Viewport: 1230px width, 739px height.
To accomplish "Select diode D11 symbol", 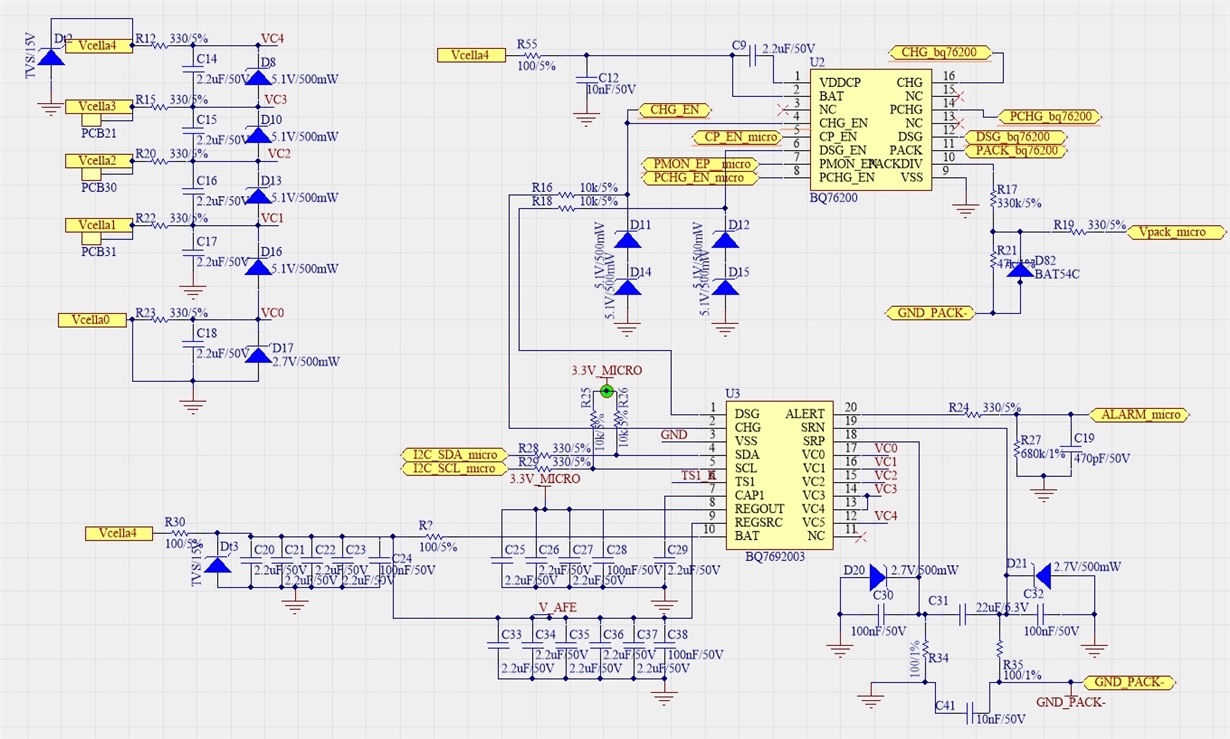I will point(627,240).
